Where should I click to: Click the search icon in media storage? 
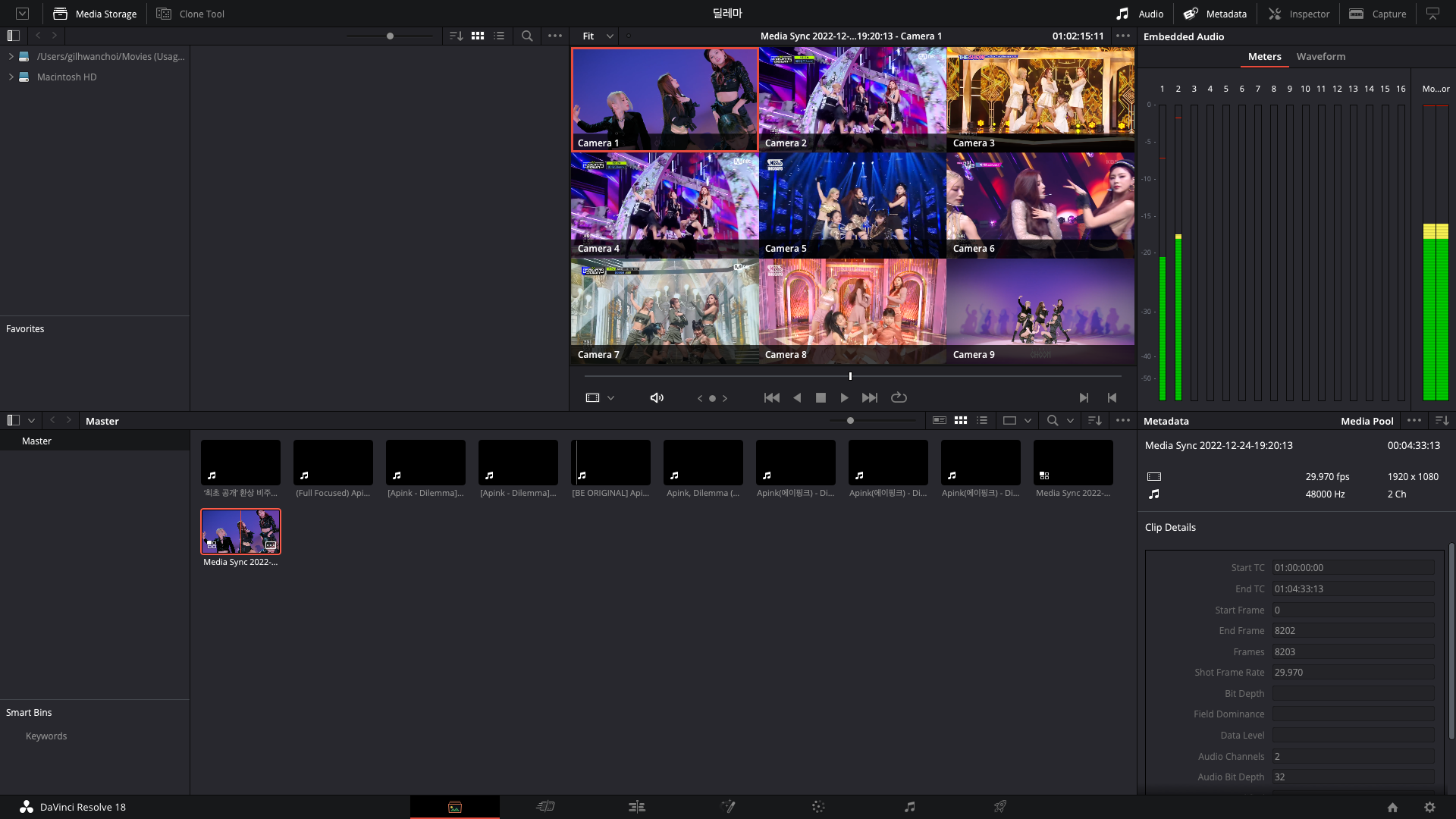click(527, 36)
